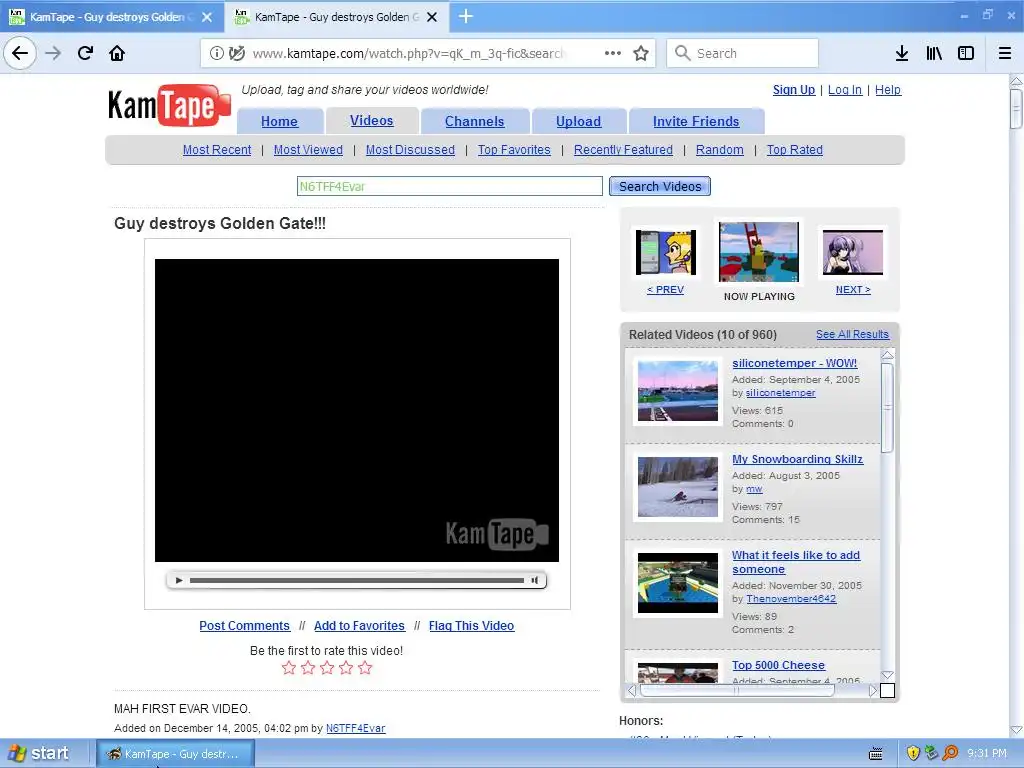Screen dimensions: 1024x768
Task: Open the Windows start menu
Action: click(x=39, y=753)
